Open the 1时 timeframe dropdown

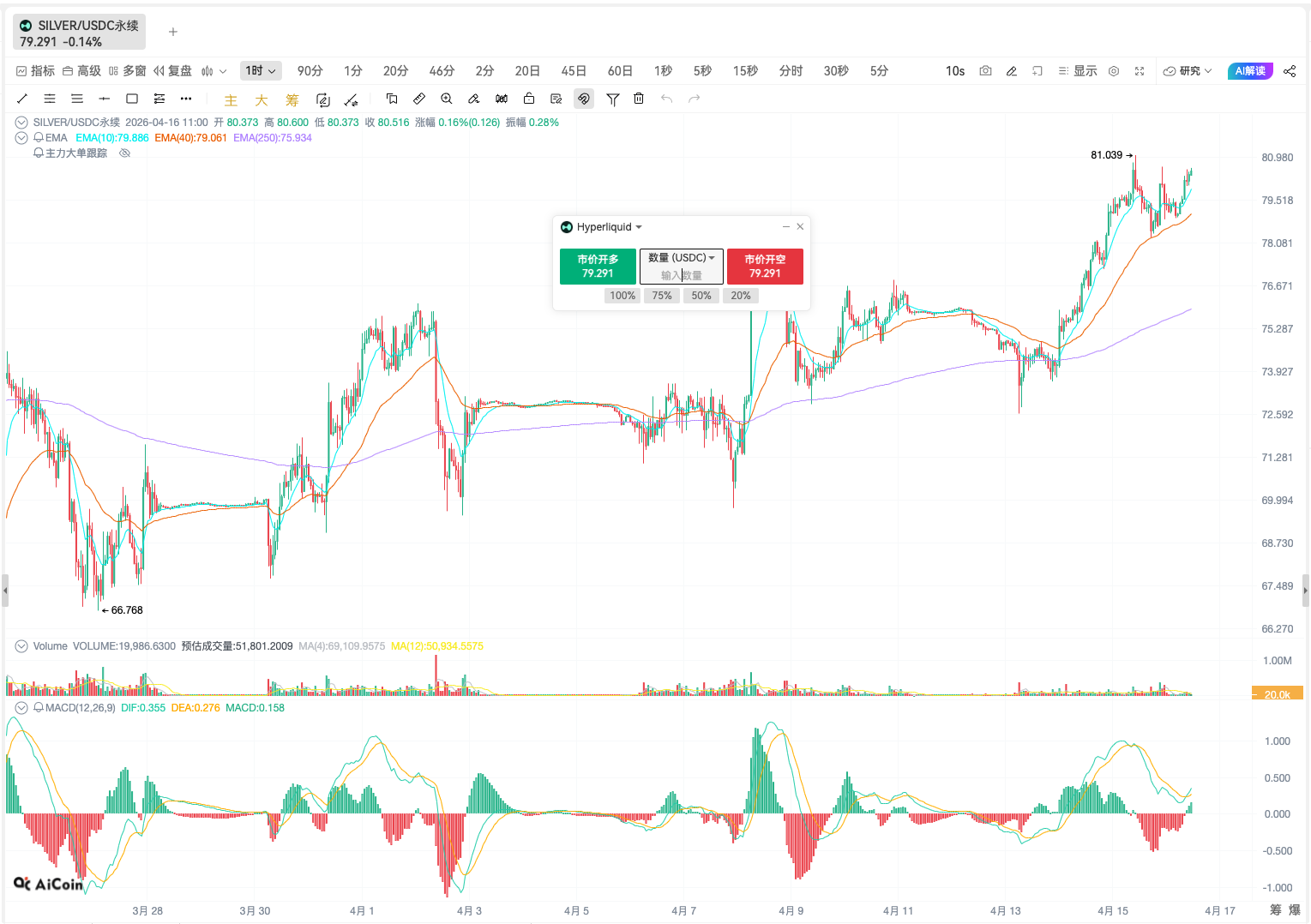[261, 71]
